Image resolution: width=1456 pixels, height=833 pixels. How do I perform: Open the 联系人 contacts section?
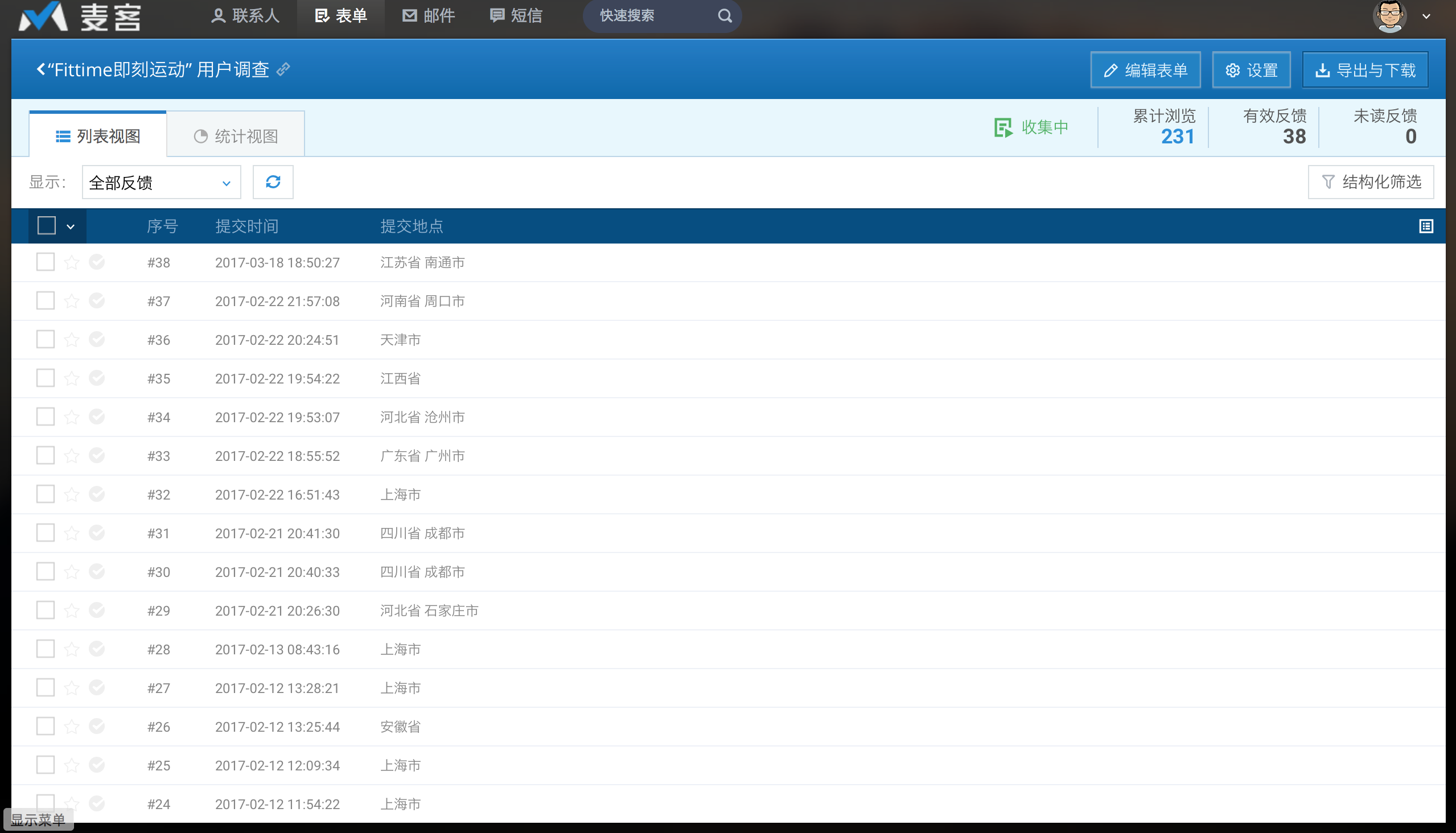245,15
